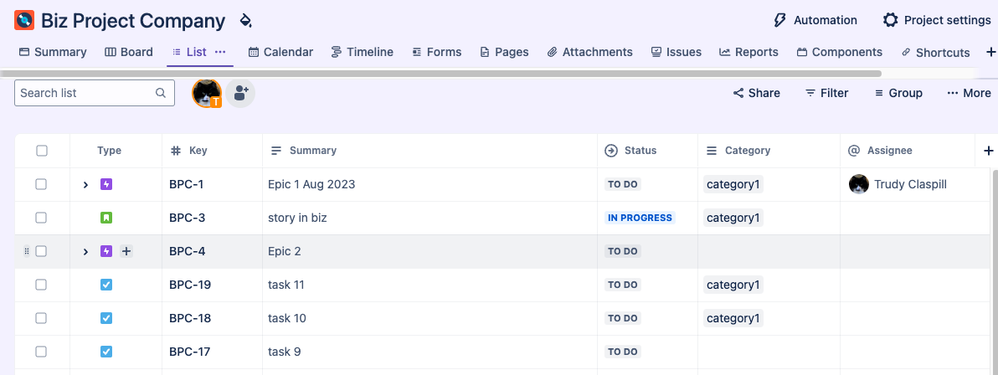Click the add people icon

[x=241, y=93]
